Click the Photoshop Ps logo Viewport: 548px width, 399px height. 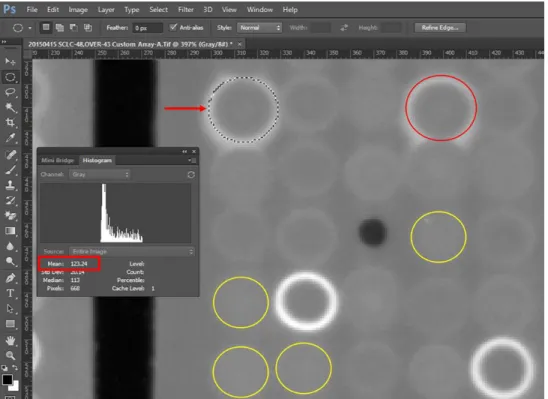pos(9,9)
